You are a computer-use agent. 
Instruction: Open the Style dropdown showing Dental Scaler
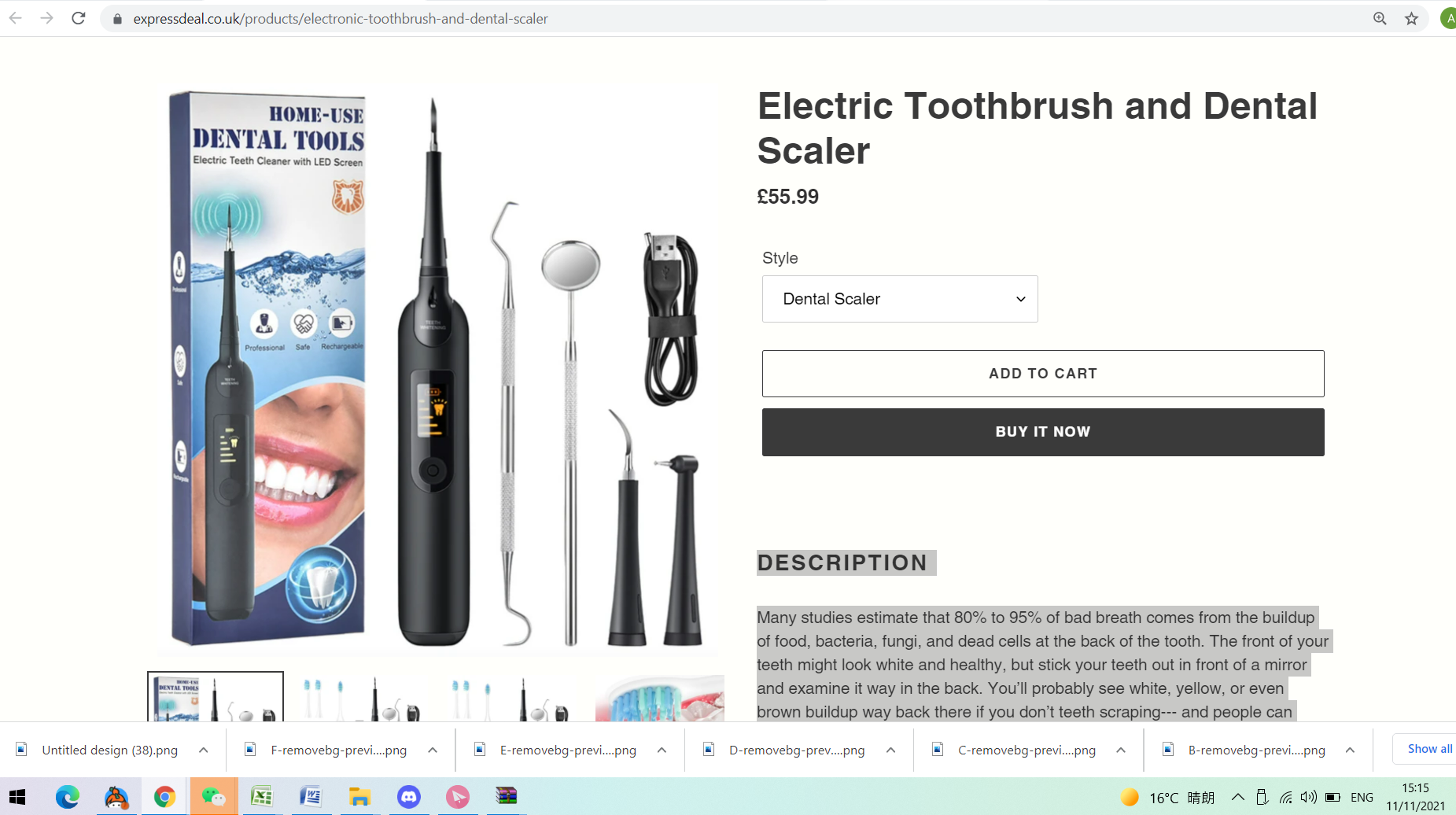(900, 299)
